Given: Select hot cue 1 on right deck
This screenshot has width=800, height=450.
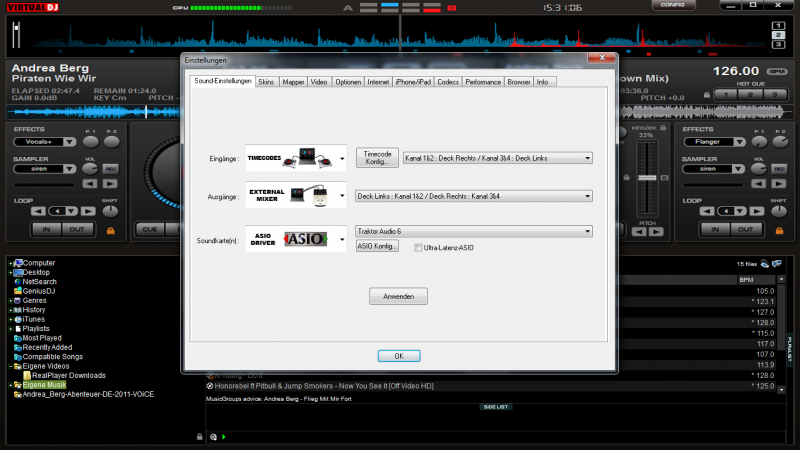Looking at the screenshot, I should [726, 95].
